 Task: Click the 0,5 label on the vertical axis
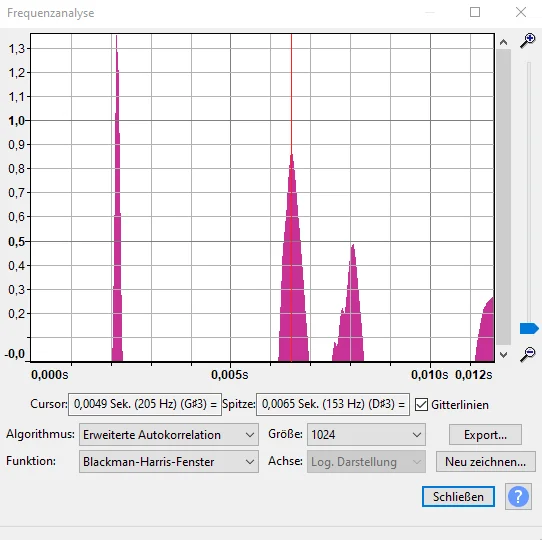[17, 241]
